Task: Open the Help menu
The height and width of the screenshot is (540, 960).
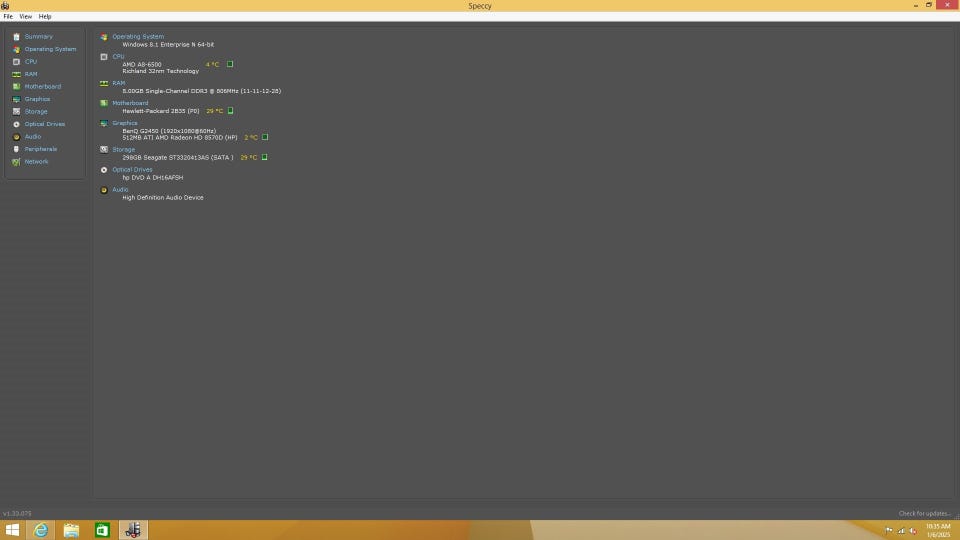Action: (x=45, y=17)
